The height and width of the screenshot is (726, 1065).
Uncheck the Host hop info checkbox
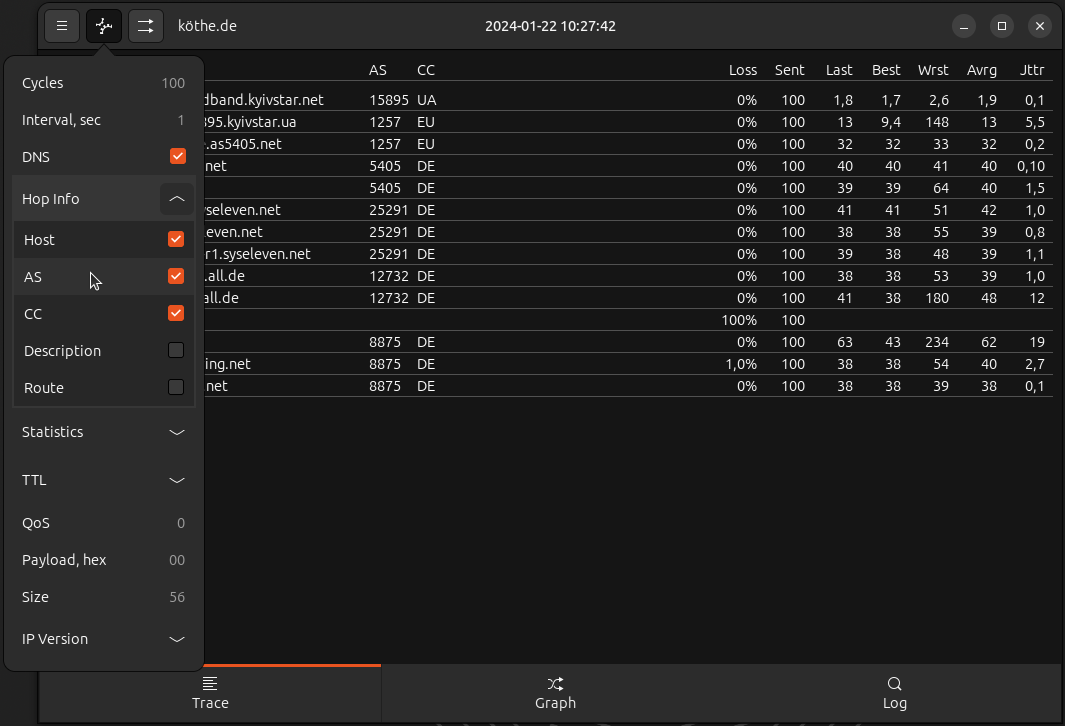(x=176, y=239)
